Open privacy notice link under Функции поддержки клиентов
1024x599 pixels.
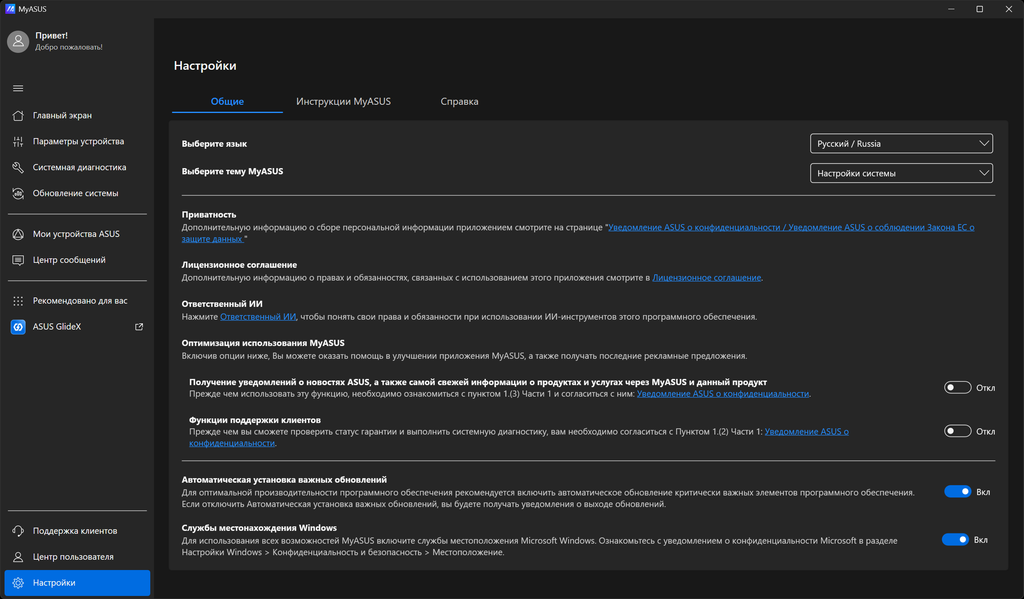807,432
